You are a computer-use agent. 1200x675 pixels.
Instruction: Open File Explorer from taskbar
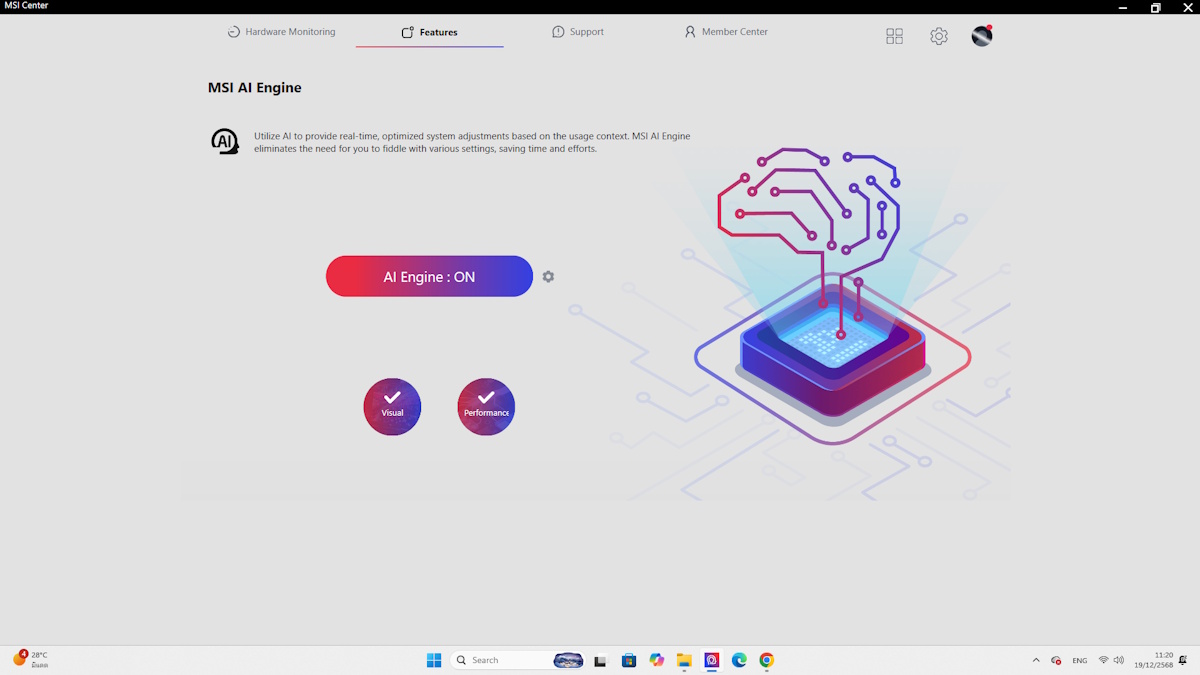(x=684, y=660)
